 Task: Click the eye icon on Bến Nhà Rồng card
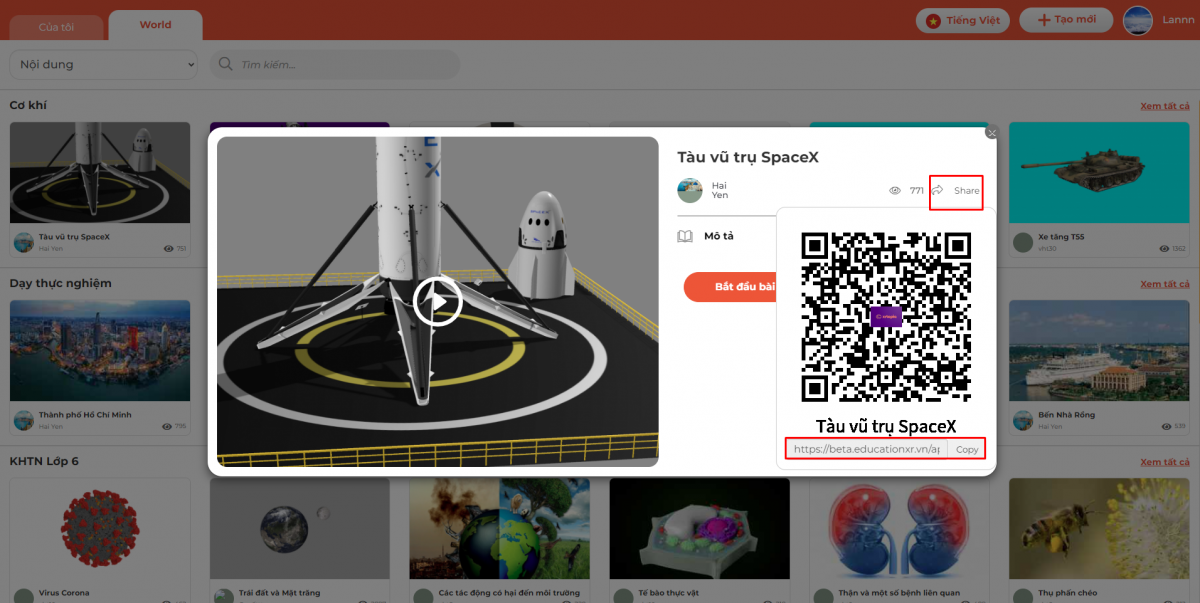(1165, 426)
